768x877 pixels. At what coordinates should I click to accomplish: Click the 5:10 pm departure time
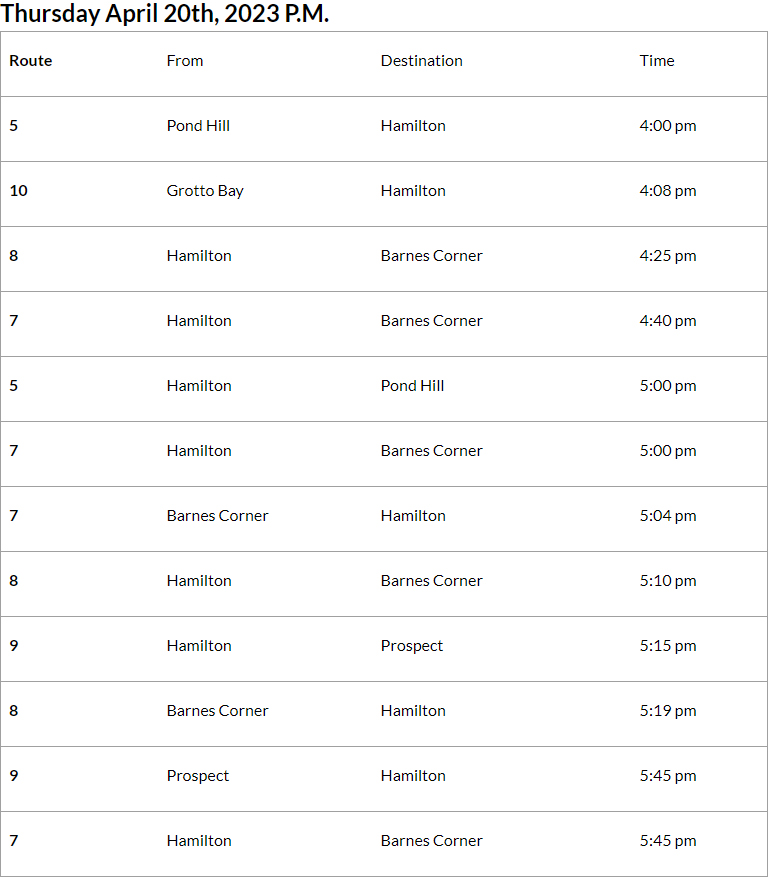click(x=668, y=581)
